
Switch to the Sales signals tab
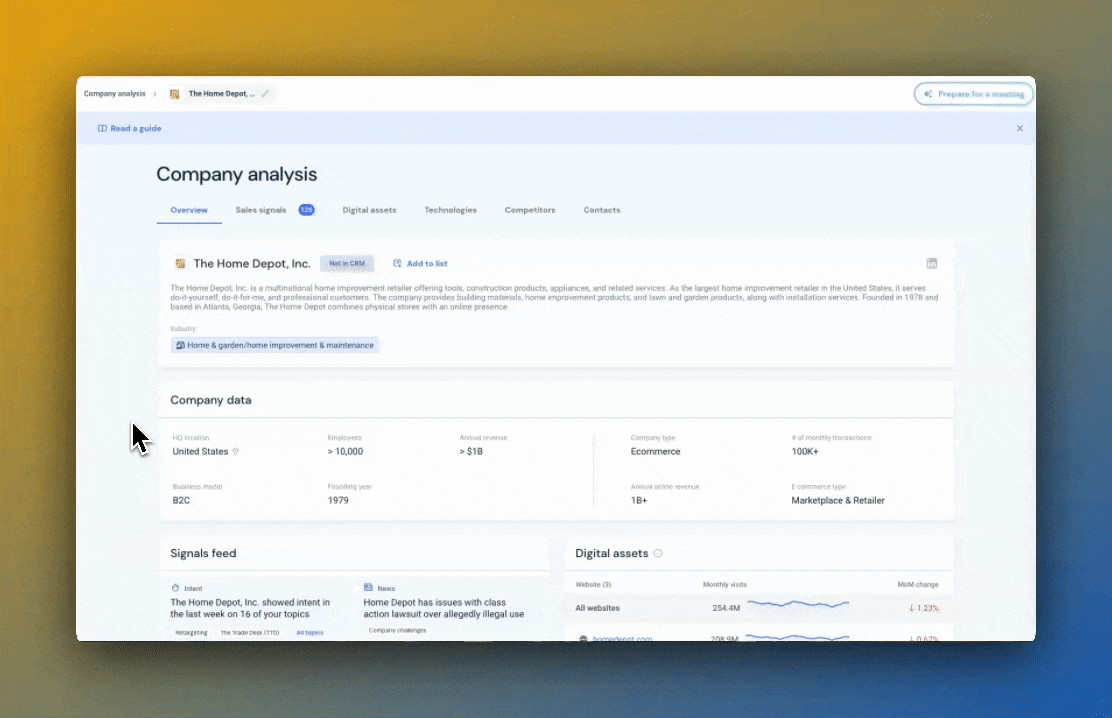(x=261, y=210)
